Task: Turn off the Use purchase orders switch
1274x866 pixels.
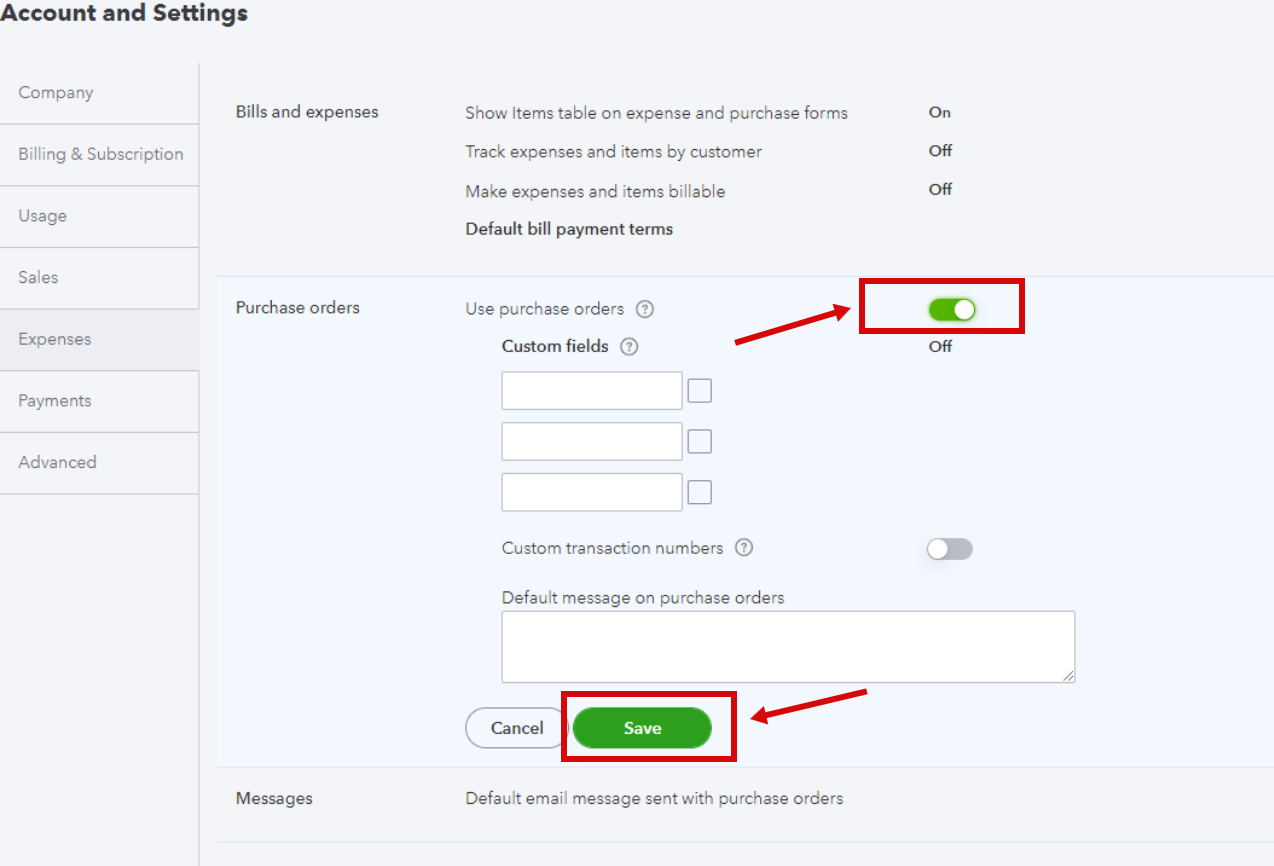Action: 952,310
